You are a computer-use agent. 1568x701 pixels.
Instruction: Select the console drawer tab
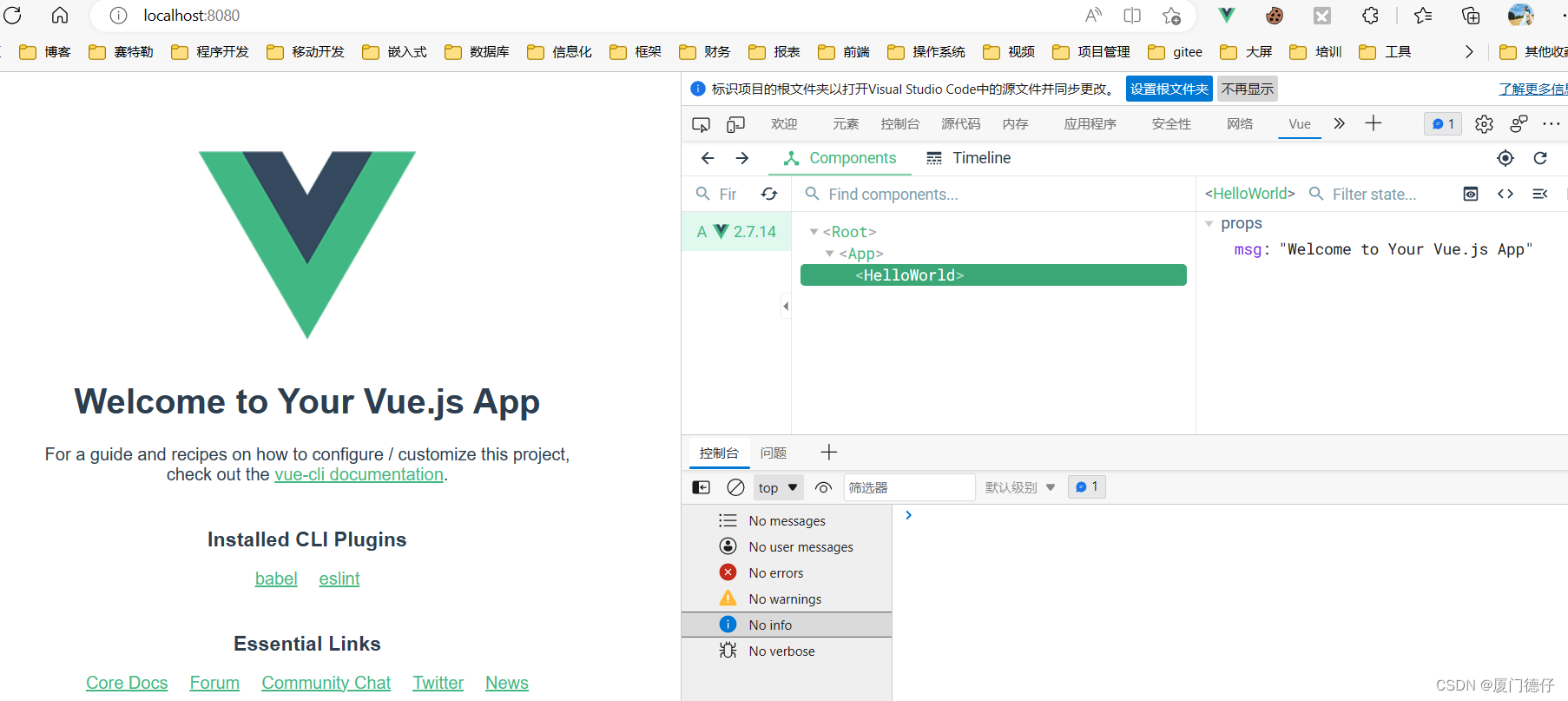coord(719,453)
